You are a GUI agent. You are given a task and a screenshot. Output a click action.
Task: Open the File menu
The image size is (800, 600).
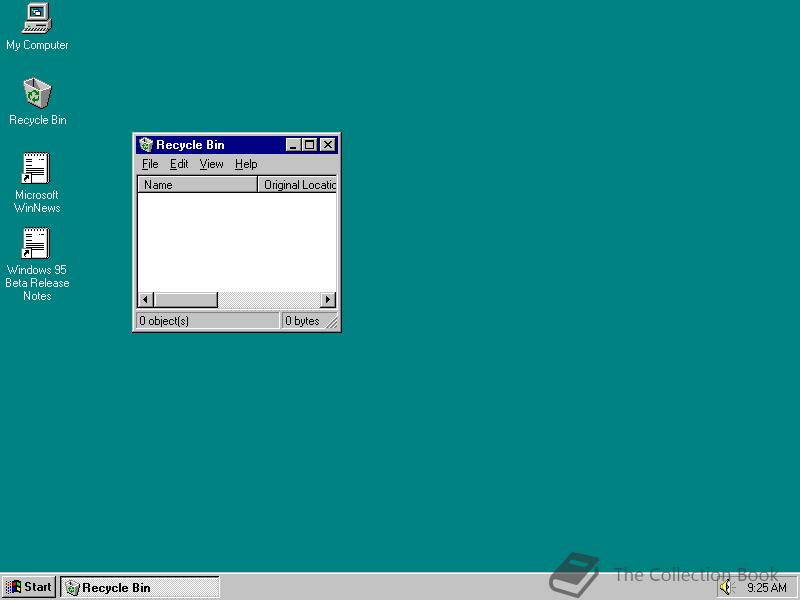click(x=150, y=164)
